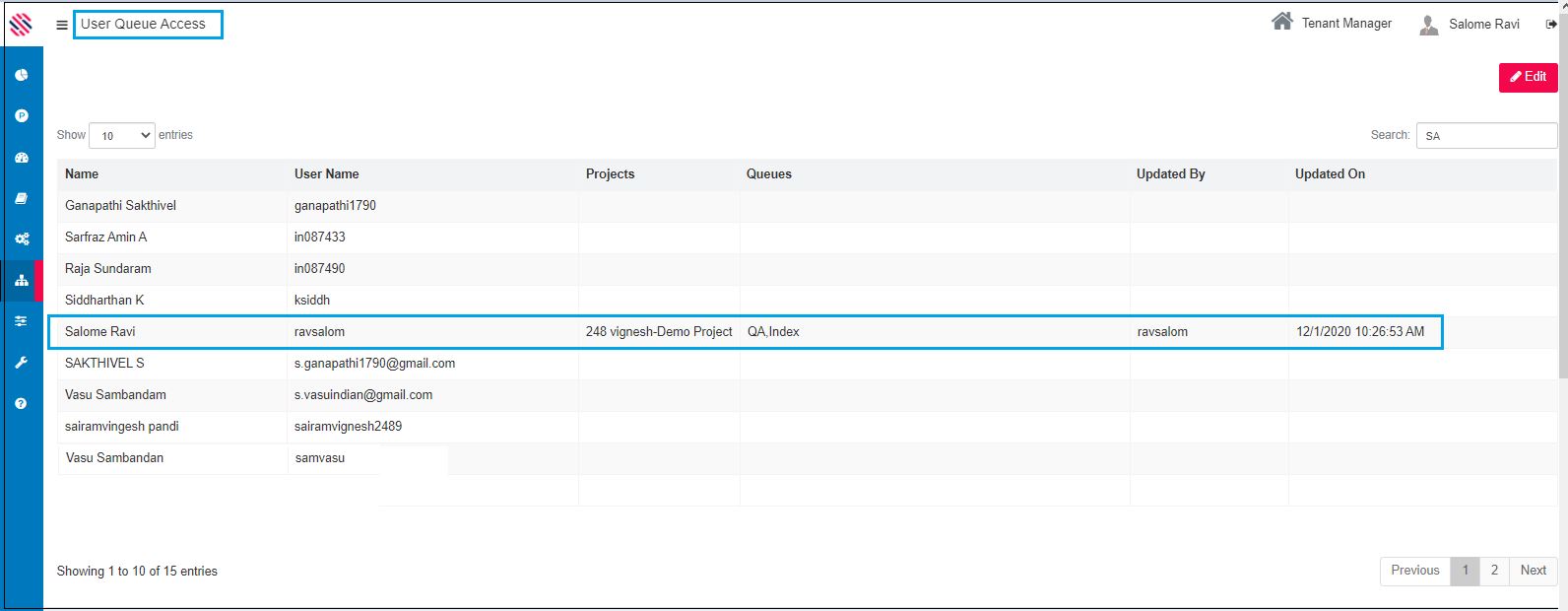Open the dashboard gauge icon in sidebar
This screenshot has width=1568, height=611.
[x=22, y=158]
